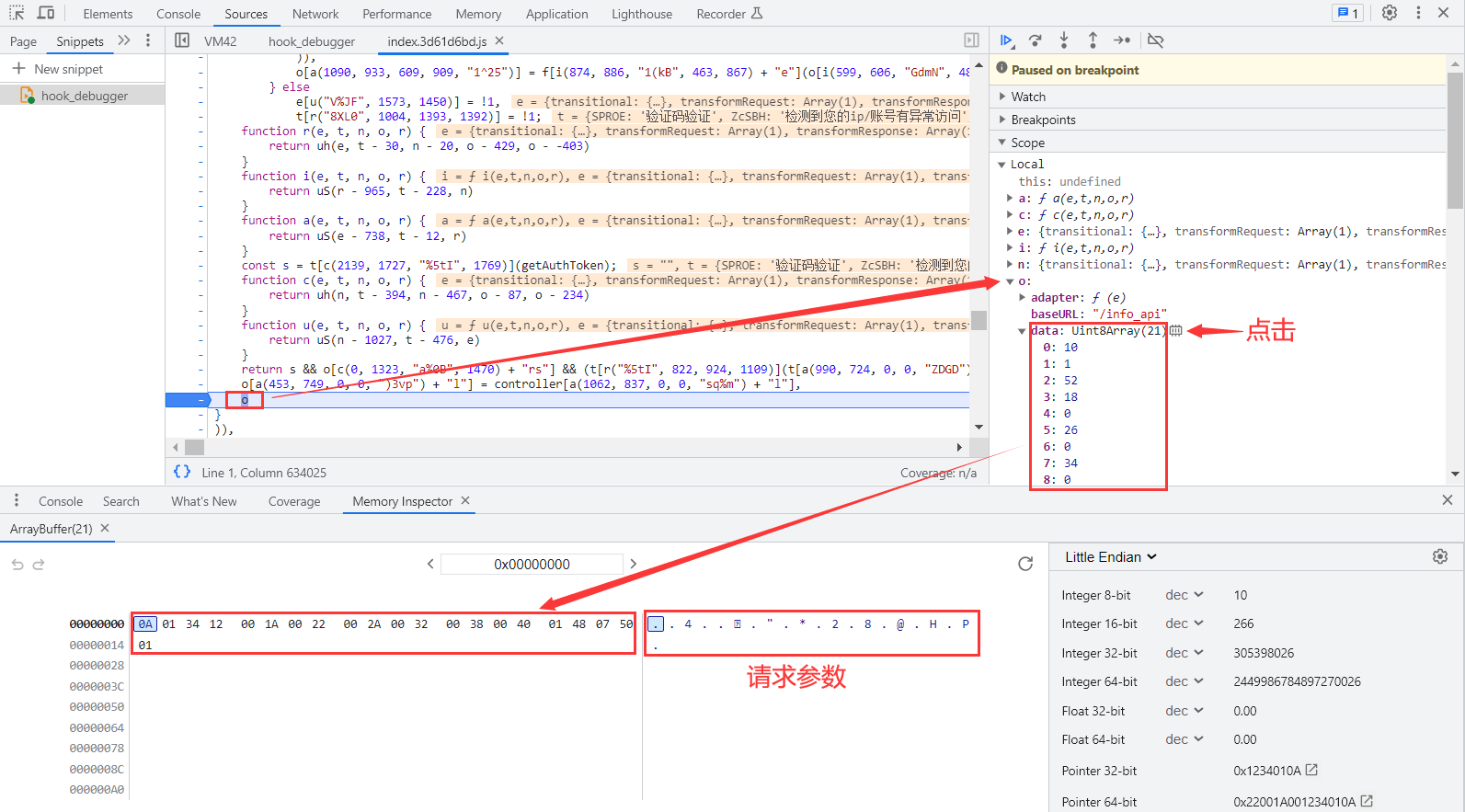Viewport: 1465px width, 812px height.
Task: Click the memory address input field
Action: pos(532,564)
